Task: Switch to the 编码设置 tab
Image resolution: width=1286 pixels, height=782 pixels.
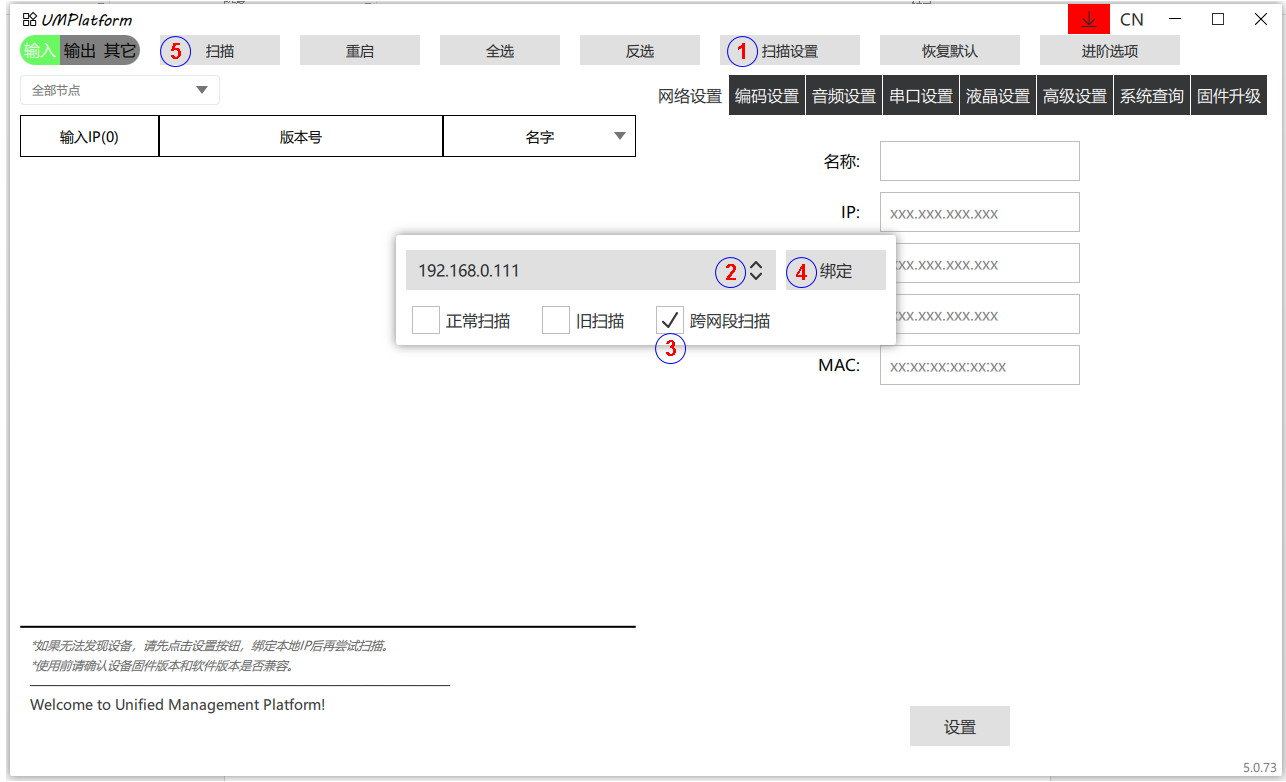Action: (767, 96)
